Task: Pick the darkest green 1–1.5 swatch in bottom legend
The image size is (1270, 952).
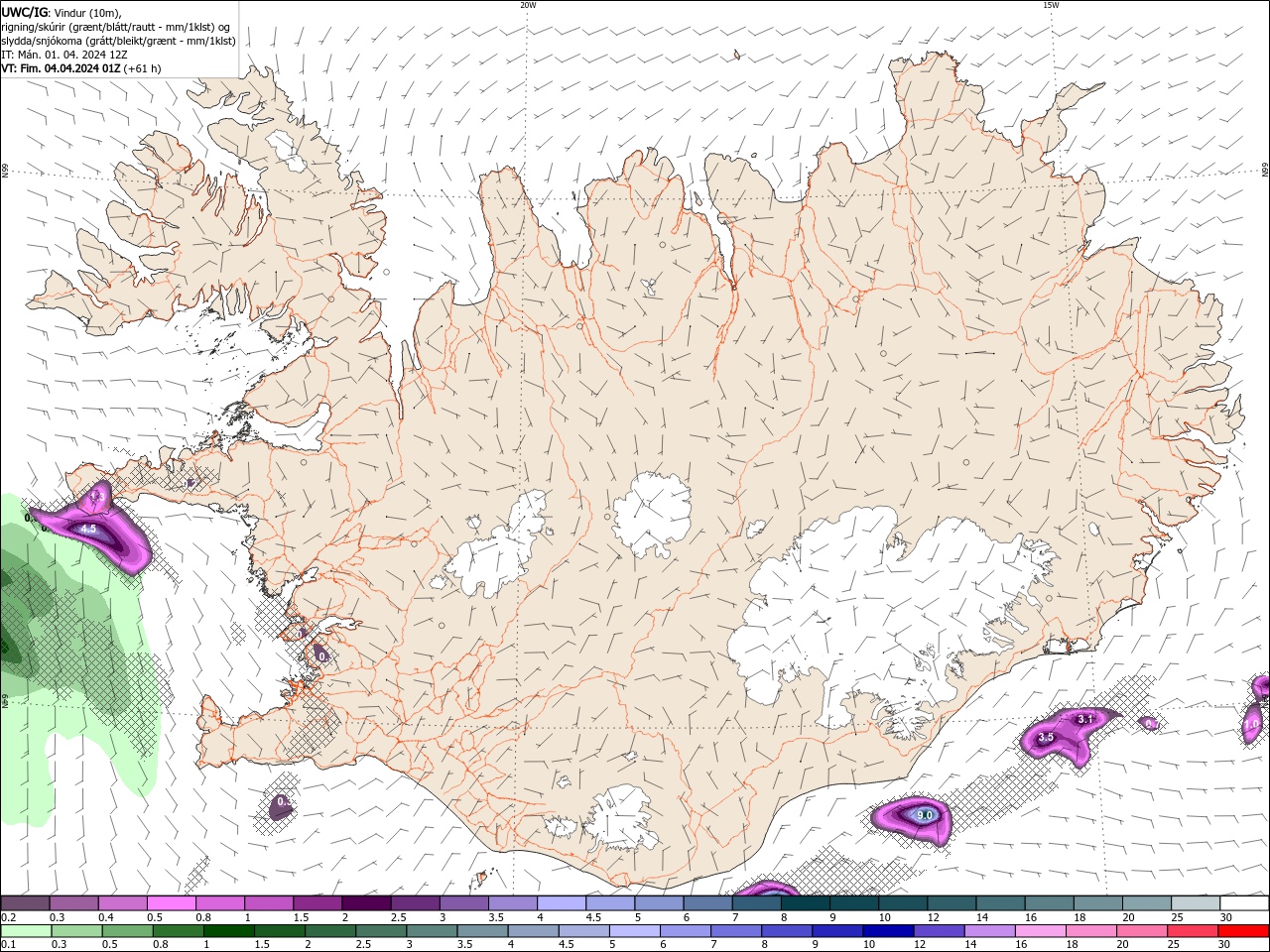Action: tap(228, 931)
